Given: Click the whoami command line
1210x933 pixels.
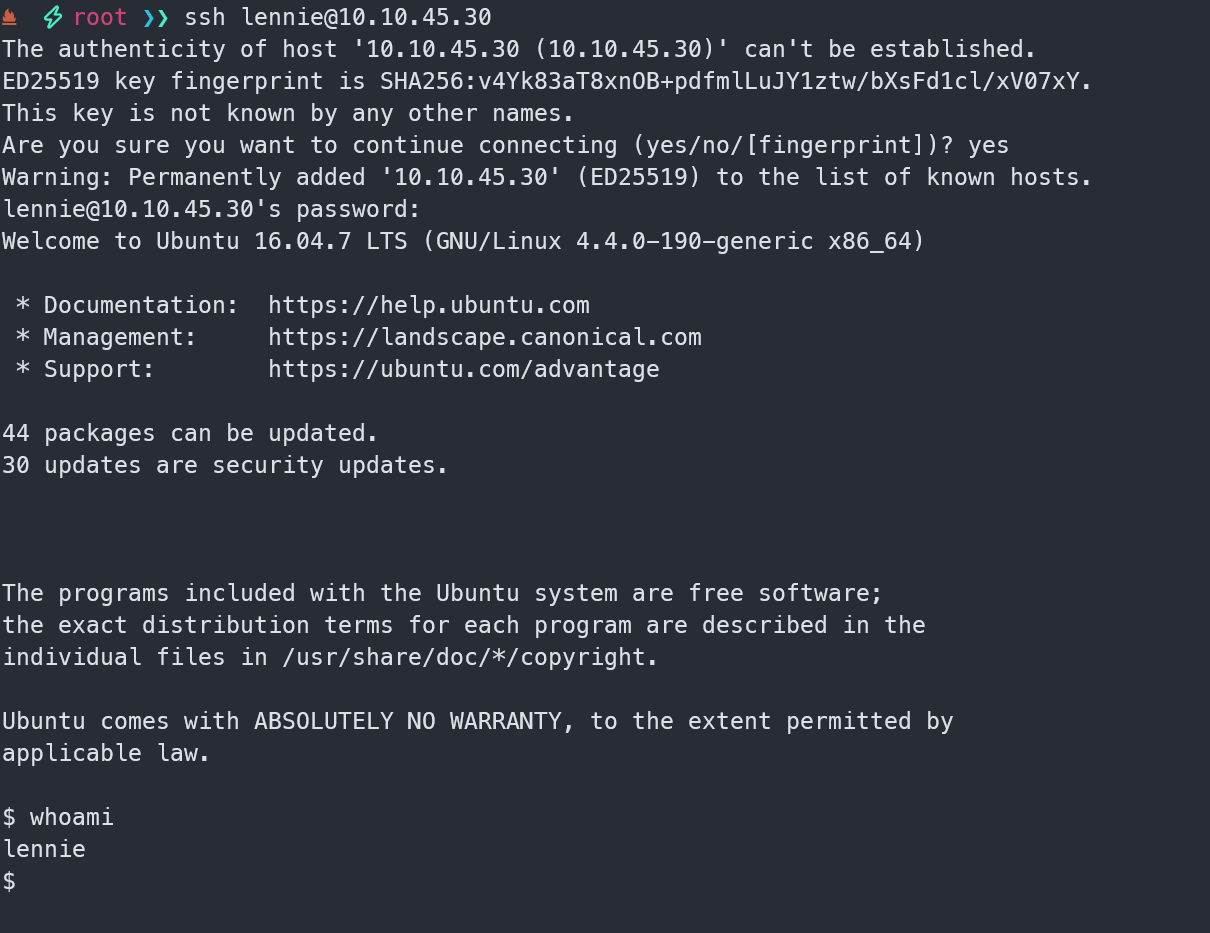Looking at the screenshot, I should (58, 817).
